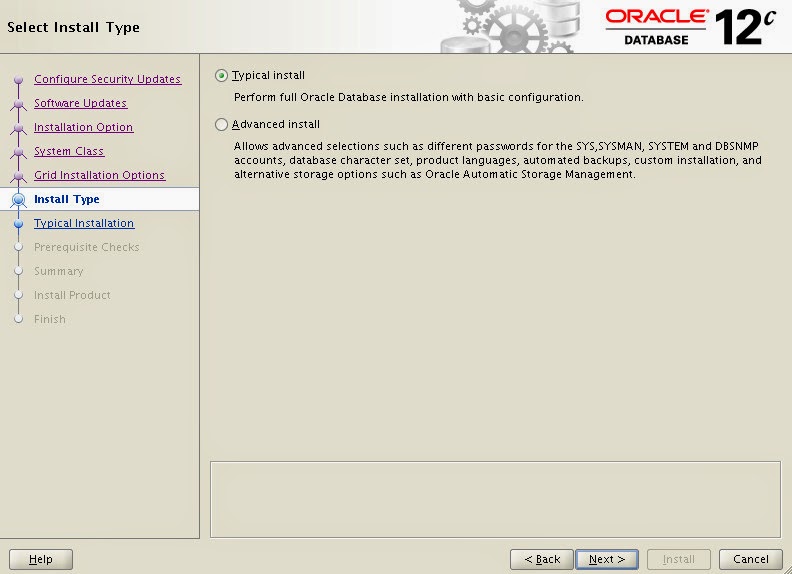Proceed with the Next button
This screenshot has height=574, width=792.
[x=607, y=559]
